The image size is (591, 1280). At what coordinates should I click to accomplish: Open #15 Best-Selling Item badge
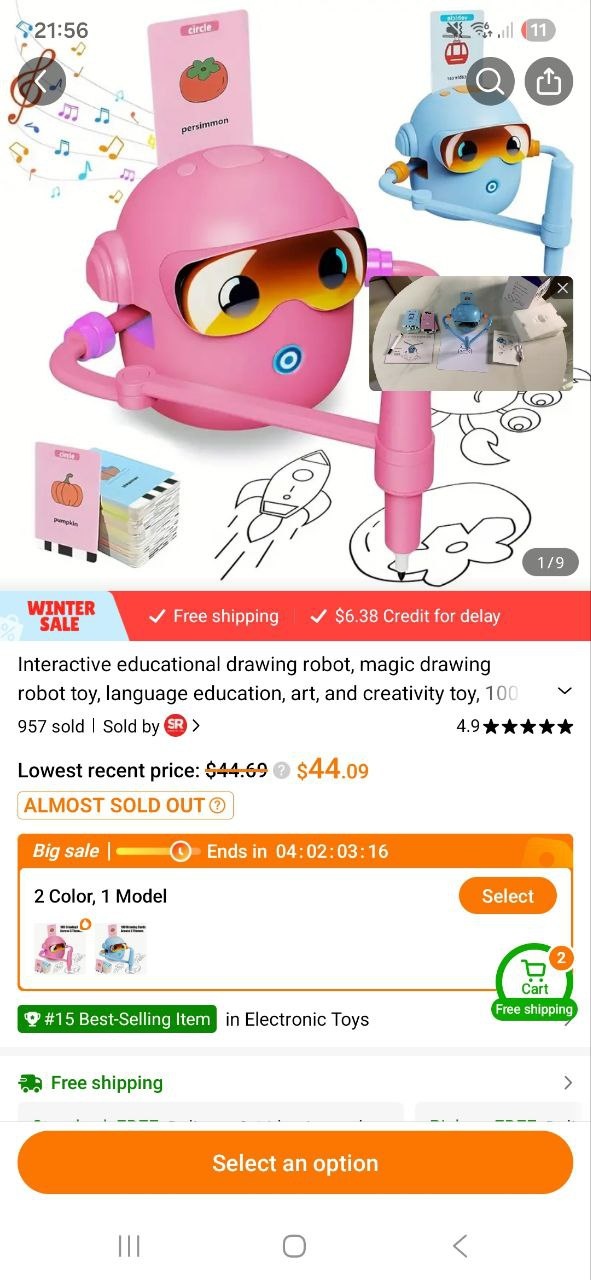[117, 1019]
